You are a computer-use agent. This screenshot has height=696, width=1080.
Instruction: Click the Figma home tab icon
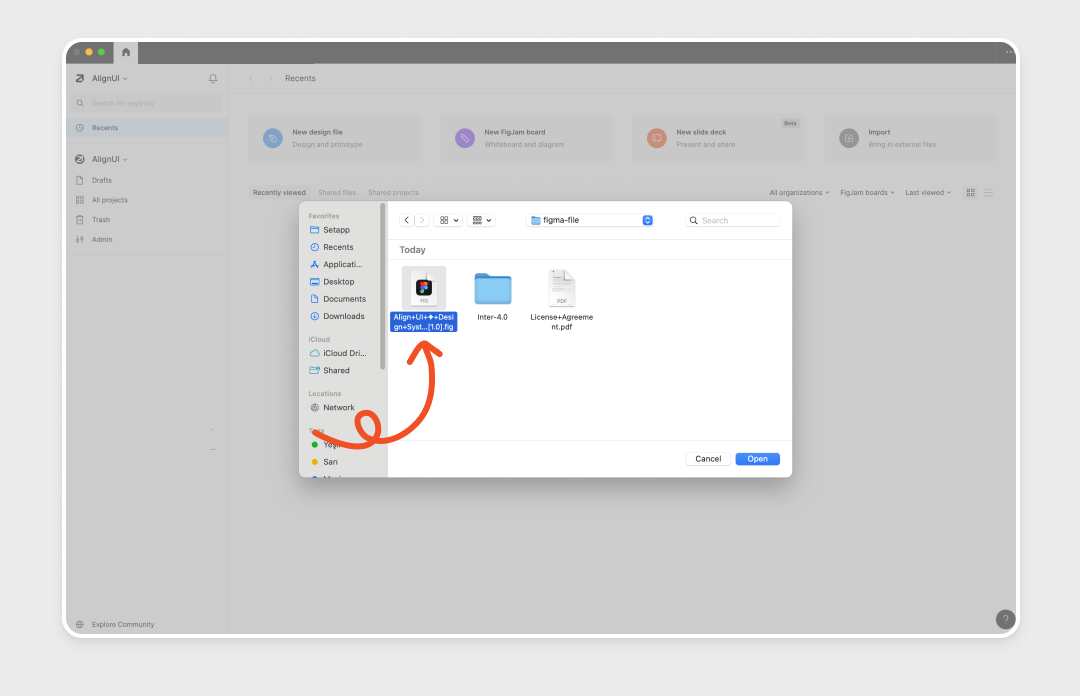(x=126, y=52)
